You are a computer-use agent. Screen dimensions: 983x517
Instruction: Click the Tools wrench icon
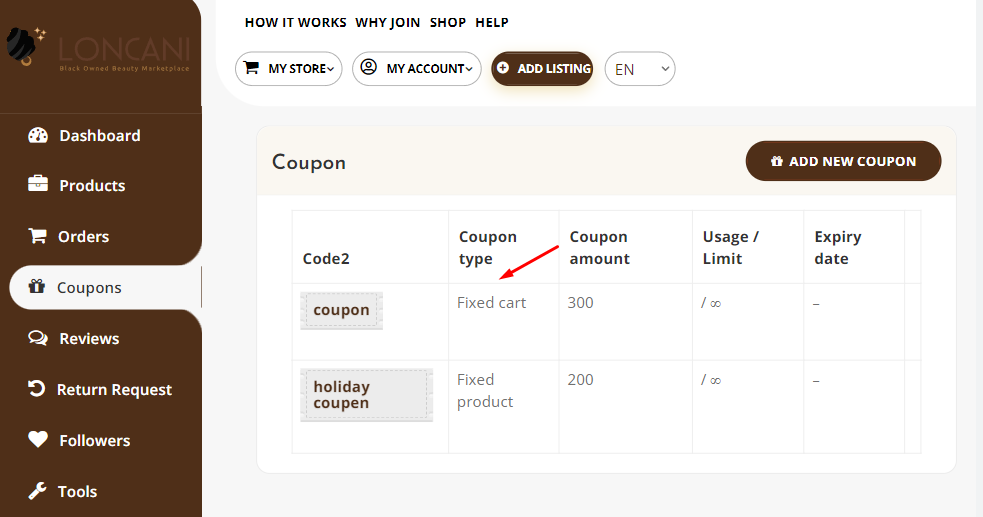[37, 491]
